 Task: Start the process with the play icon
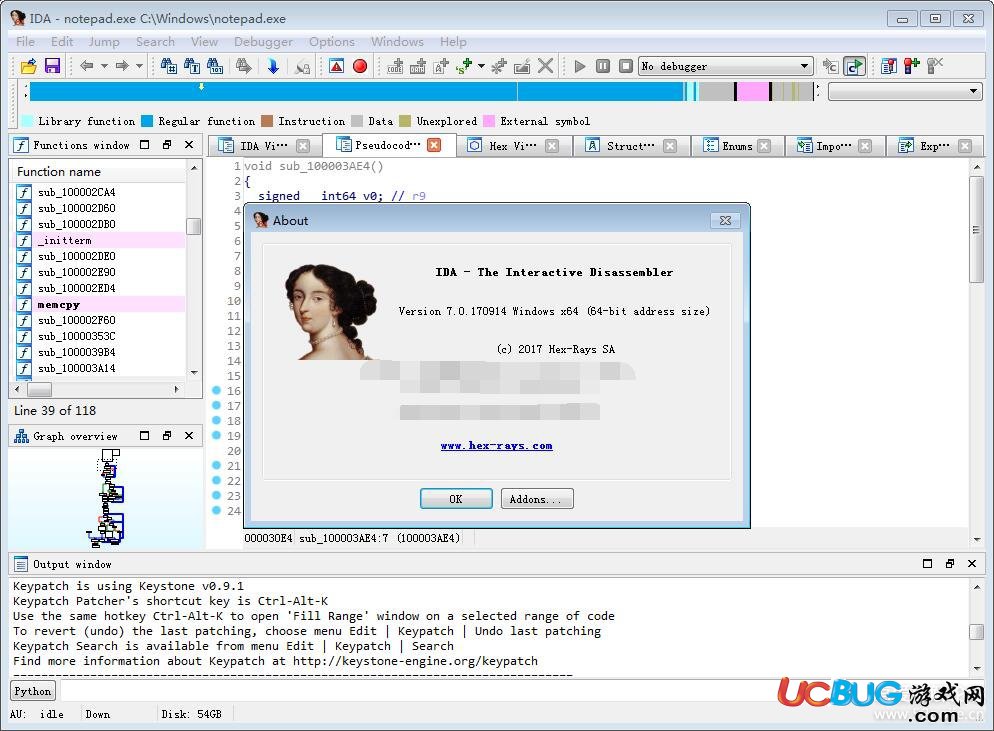coord(579,66)
